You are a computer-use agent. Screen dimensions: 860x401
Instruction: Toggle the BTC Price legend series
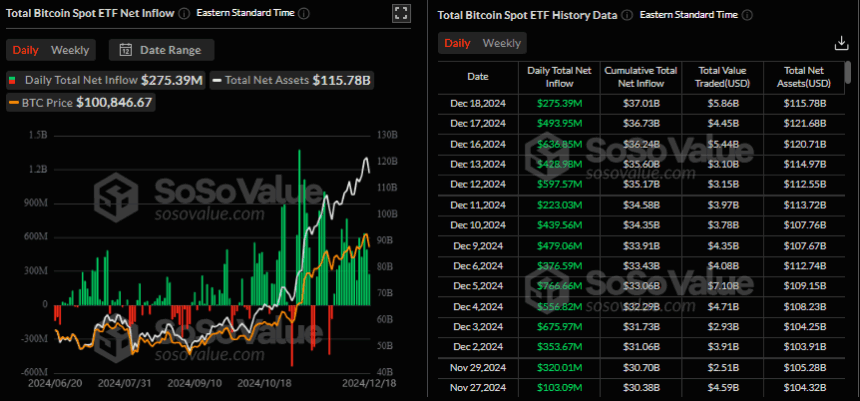pyautogui.click(x=81, y=102)
